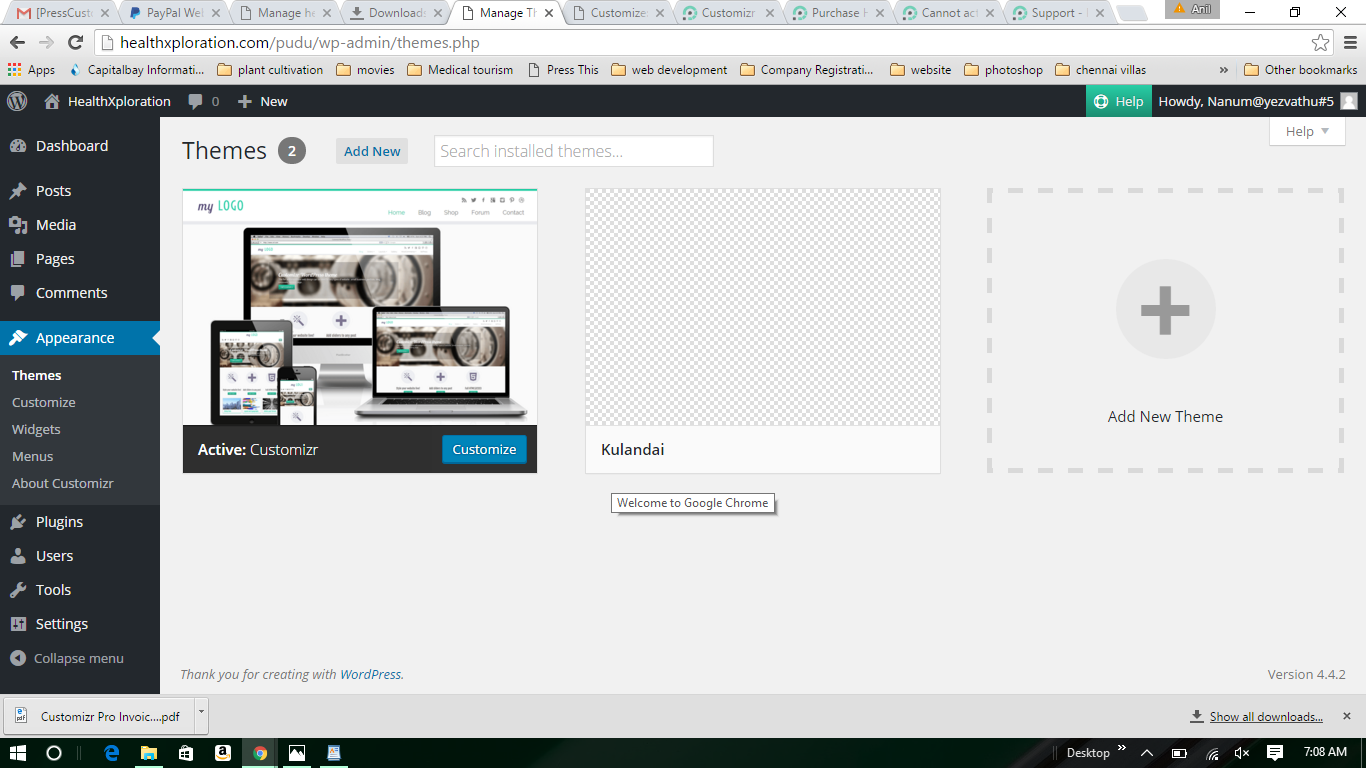Open Chrome's hamburger menu icon
The width and height of the screenshot is (1366, 768).
[1349, 43]
